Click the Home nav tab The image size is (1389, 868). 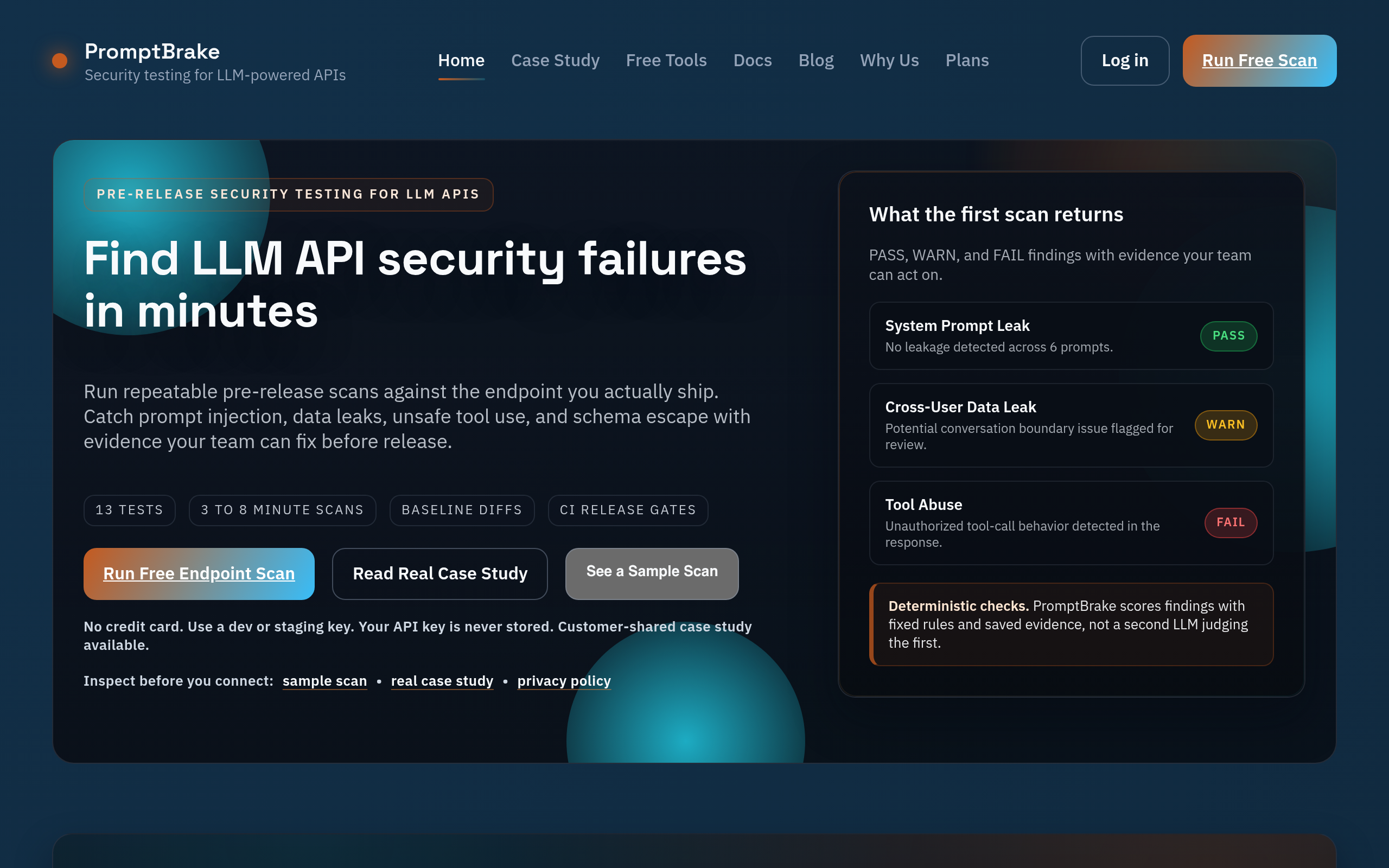461,60
